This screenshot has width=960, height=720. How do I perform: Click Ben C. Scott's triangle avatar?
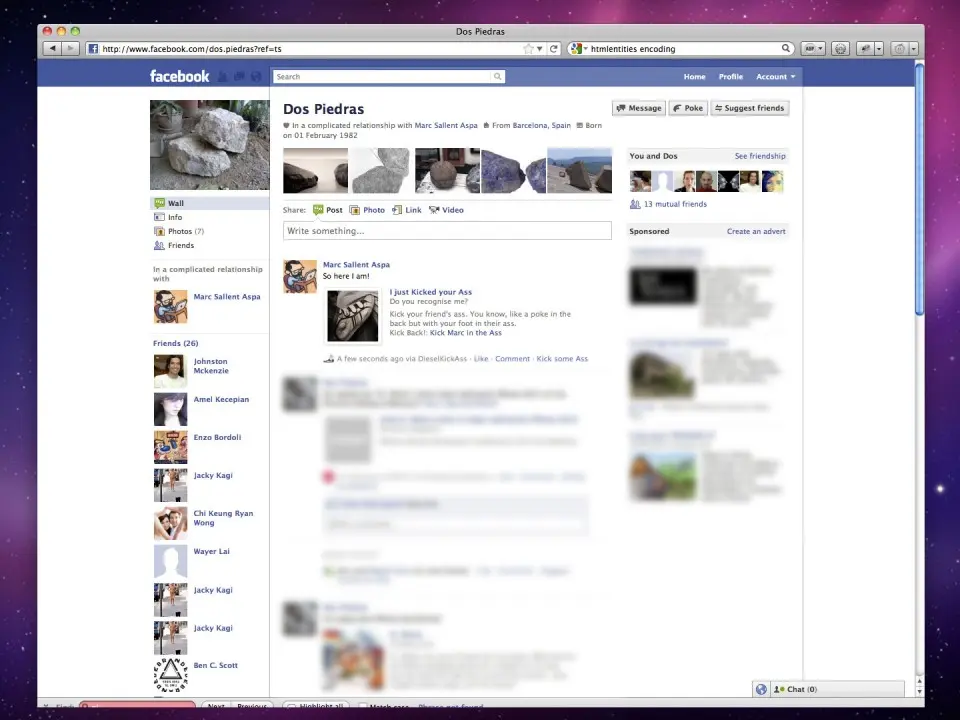click(170, 675)
